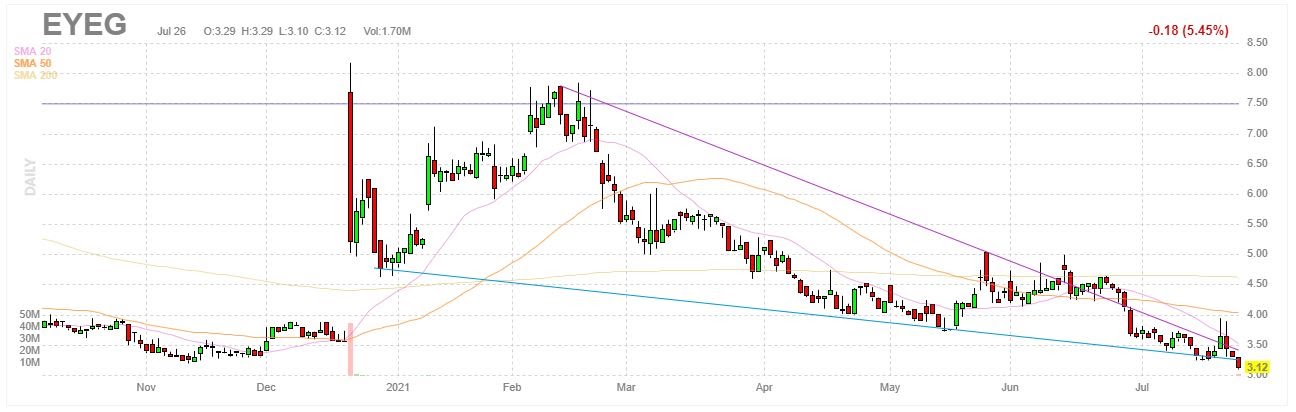Click the 7.50 price axis label
This screenshot has width=1296, height=412.
coord(1257,103)
